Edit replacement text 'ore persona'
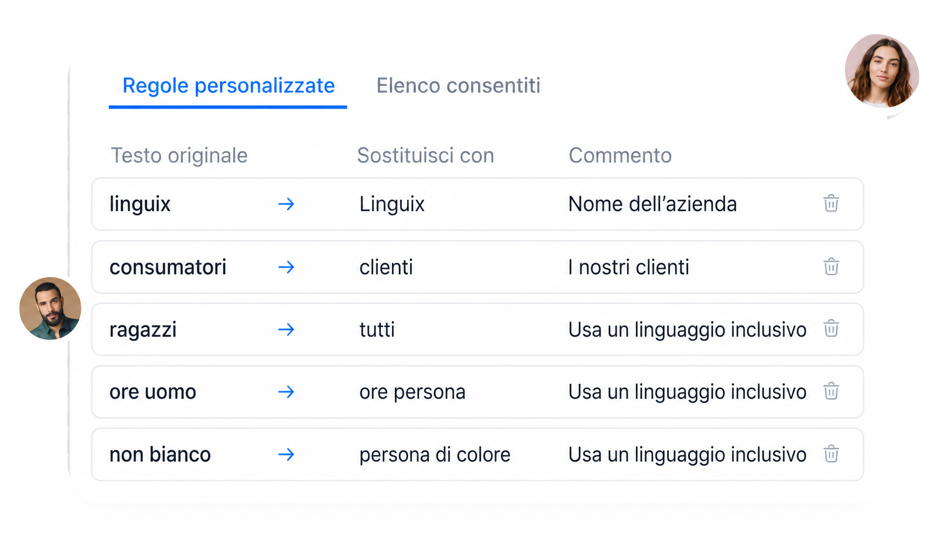Screen dimensions: 946x554 tap(412, 392)
